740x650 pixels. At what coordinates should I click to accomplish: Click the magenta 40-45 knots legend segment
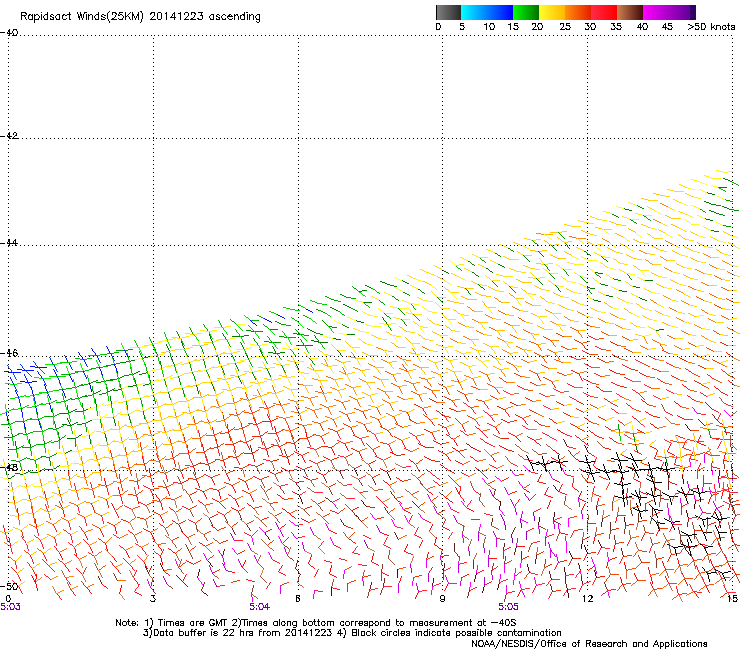[656, 12]
